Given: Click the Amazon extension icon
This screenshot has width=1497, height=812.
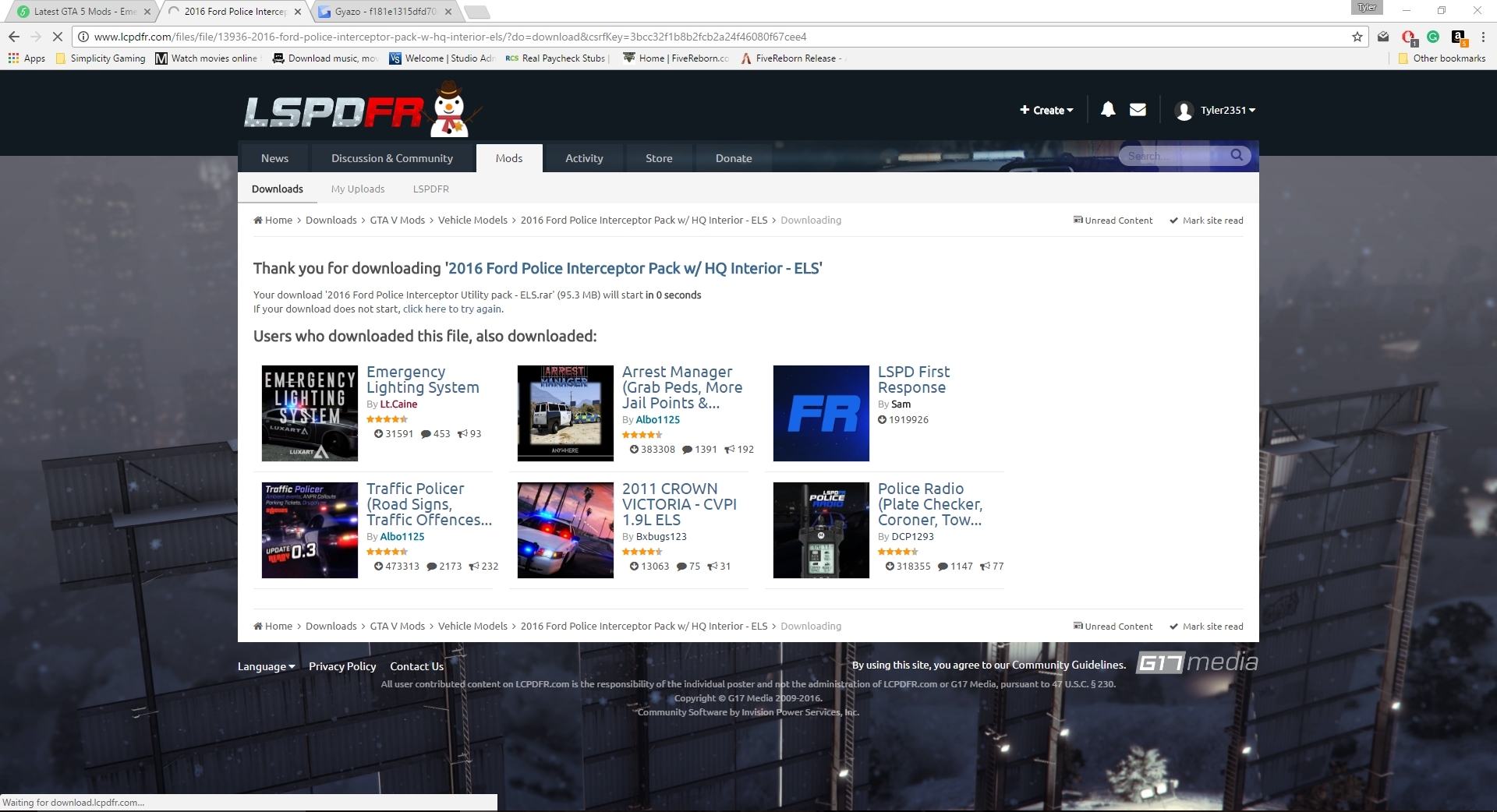Looking at the screenshot, I should [1458, 37].
